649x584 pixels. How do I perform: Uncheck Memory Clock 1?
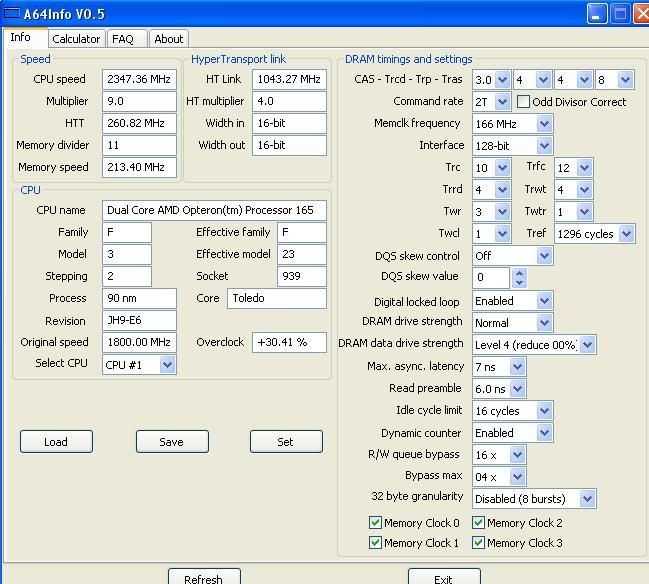click(x=375, y=542)
